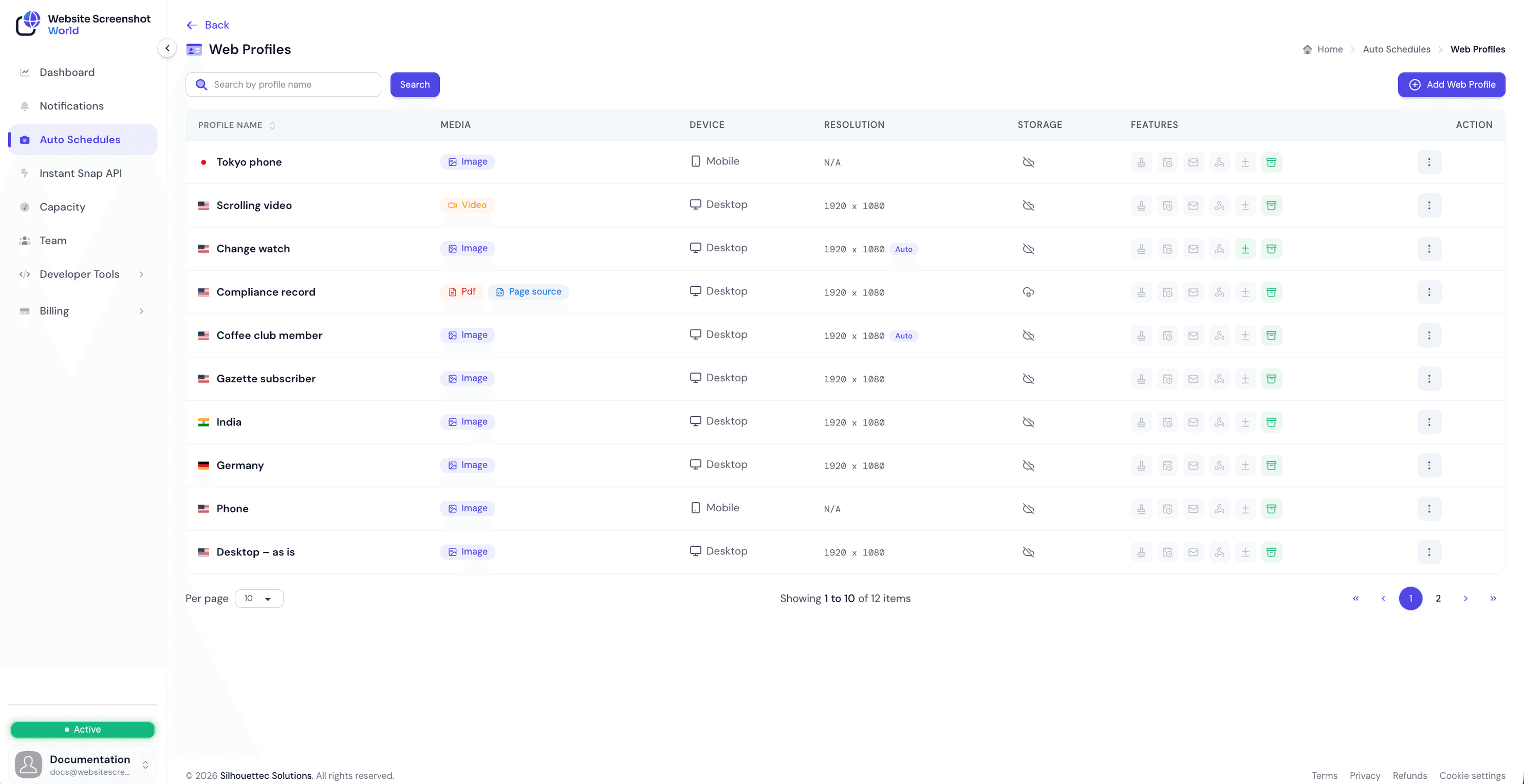
Task: Click the Active status badge
Action: tap(83, 730)
